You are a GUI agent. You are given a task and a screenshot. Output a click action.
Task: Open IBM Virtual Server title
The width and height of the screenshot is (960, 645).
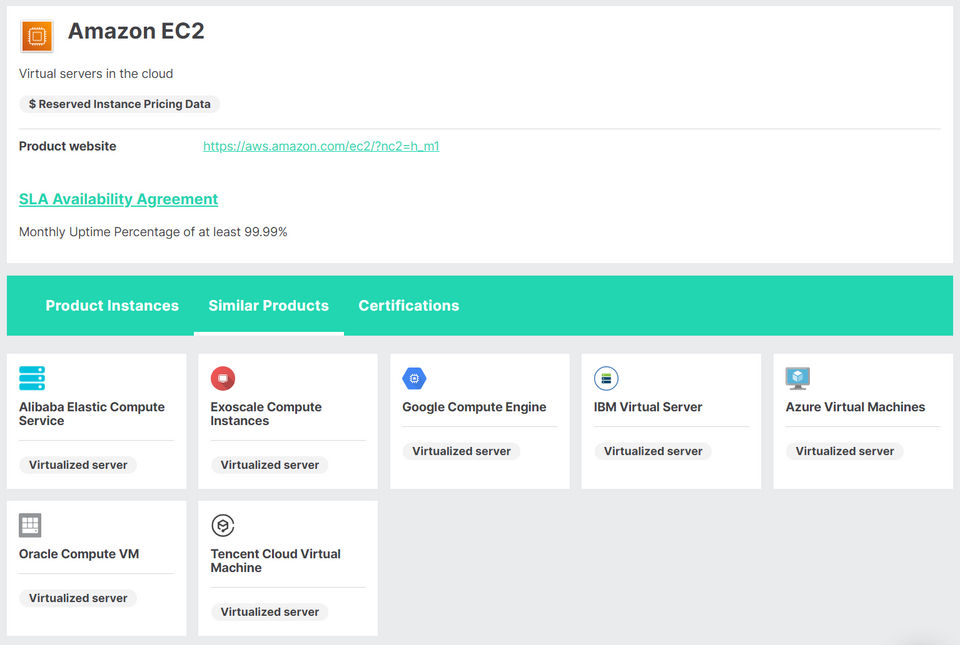pos(648,407)
